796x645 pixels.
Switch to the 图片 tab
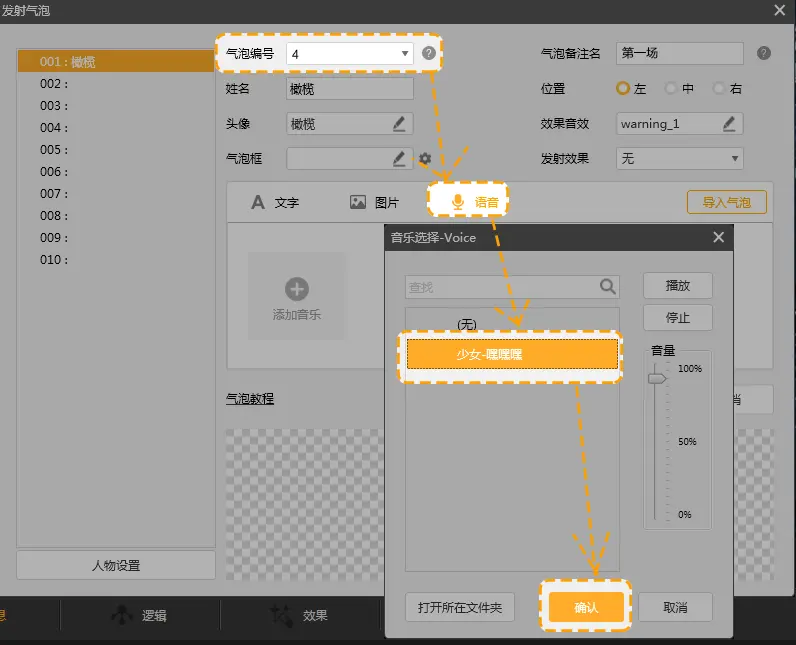coord(375,202)
